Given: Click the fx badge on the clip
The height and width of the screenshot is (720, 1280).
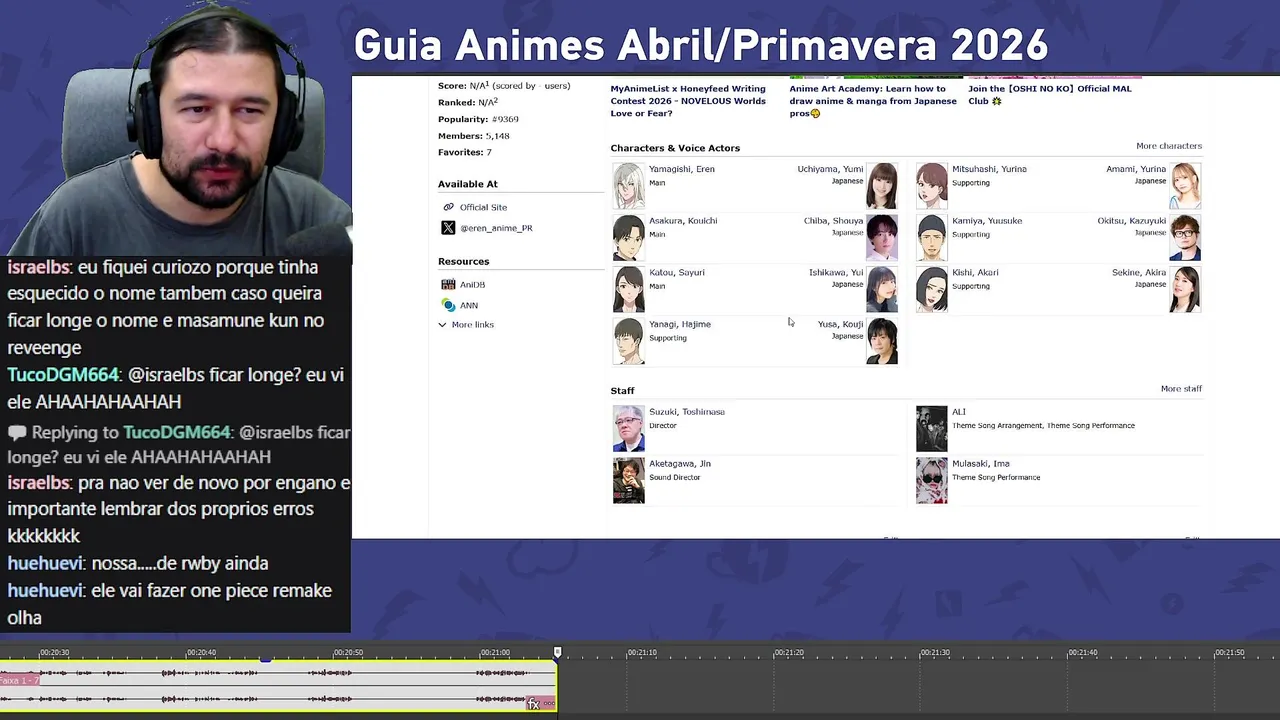Looking at the screenshot, I should [x=533, y=704].
